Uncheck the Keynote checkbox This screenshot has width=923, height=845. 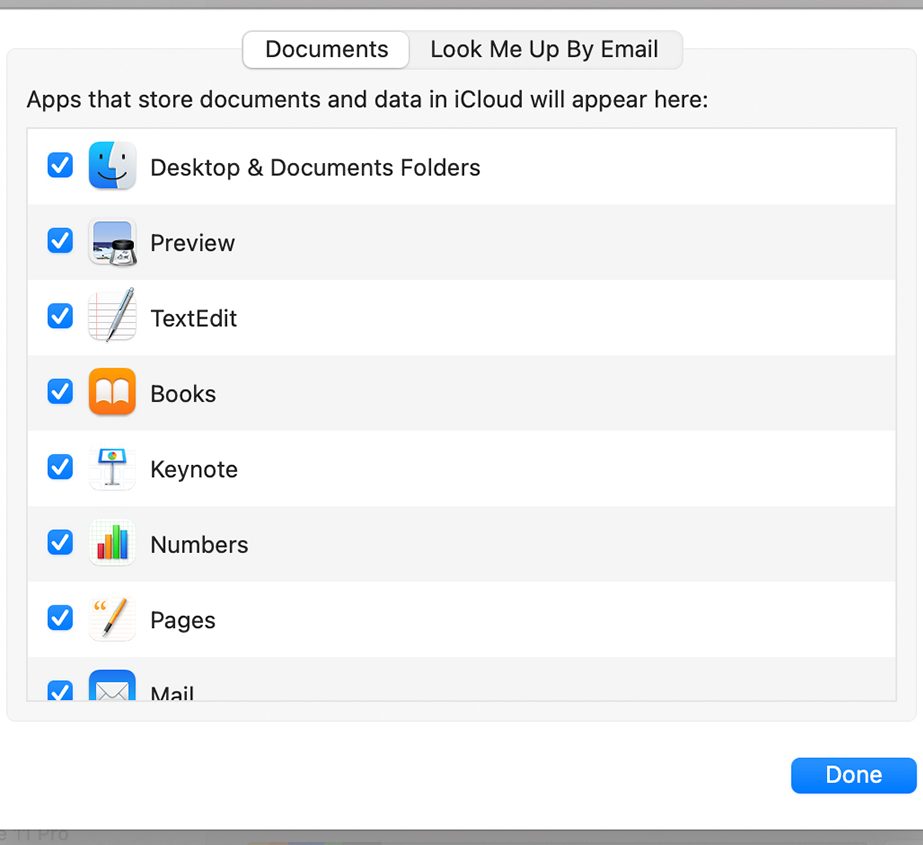click(x=60, y=466)
